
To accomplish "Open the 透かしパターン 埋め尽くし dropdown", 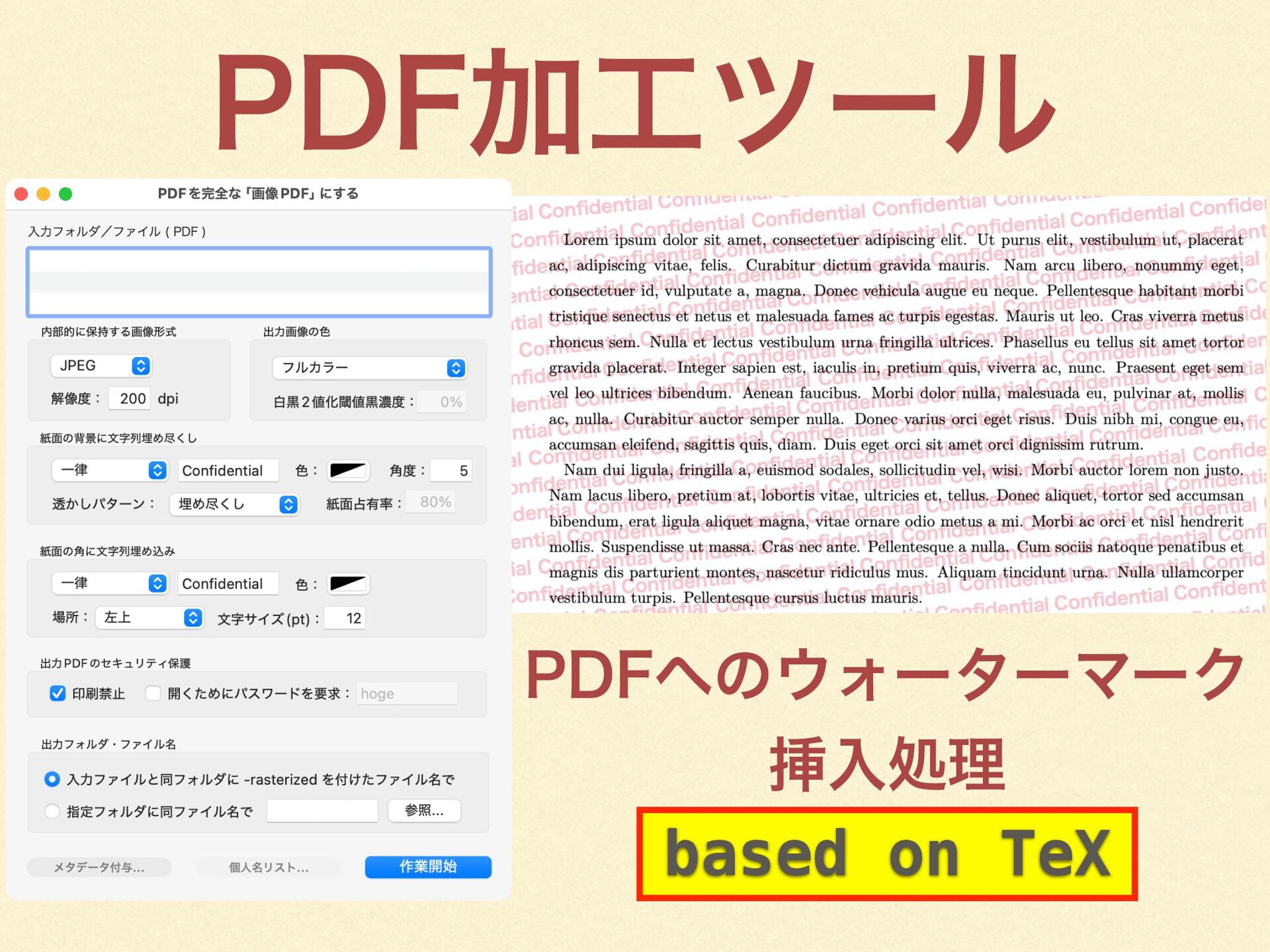I will [x=234, y=504].
